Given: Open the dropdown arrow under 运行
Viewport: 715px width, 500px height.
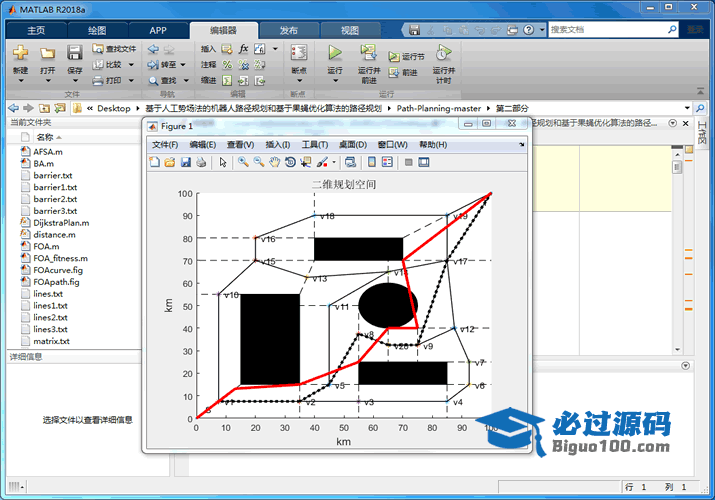Looking at the screenshot, I should pyautogui.click(x=335, y=81).
